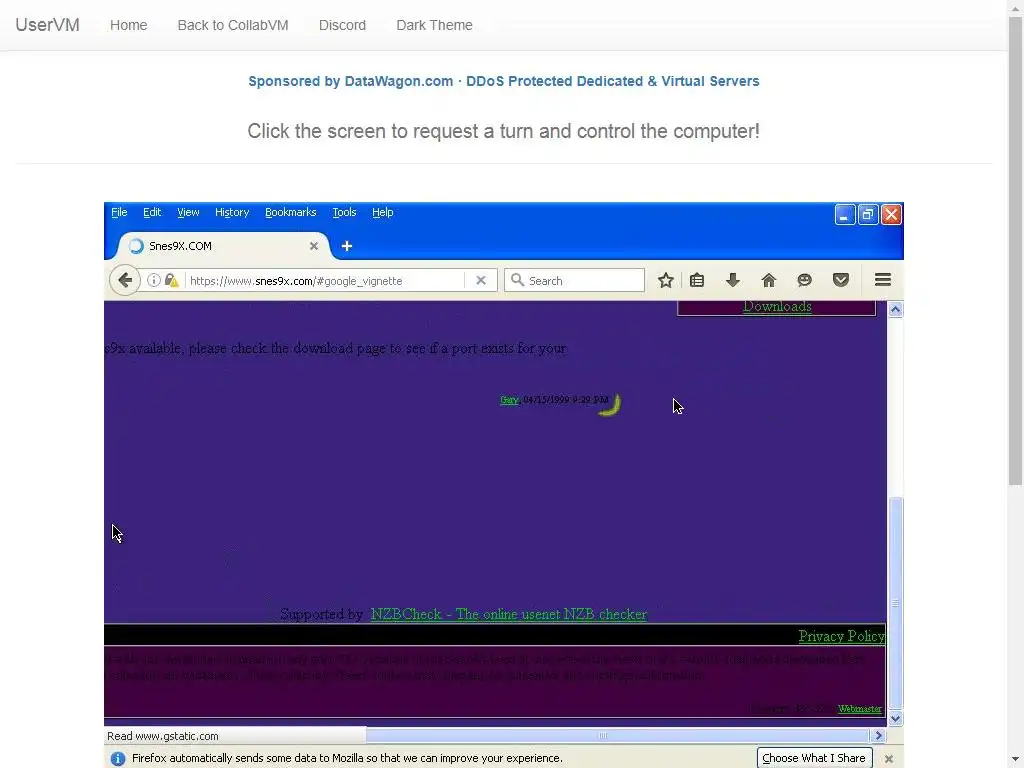Click Choose What I Share button
The width and height of the screenshot is (1024, 768).
[x=814, y=758]
